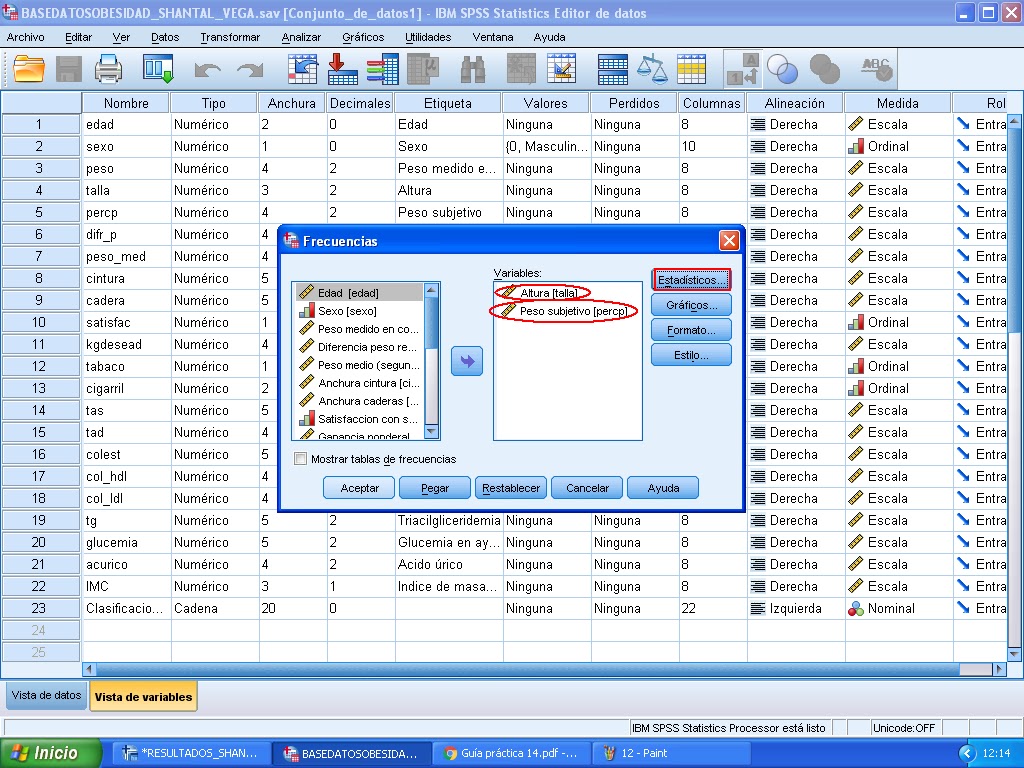Screen dimensions: 1024x768
Task: Select Anchura cintura in the variable list
Action: pos(358,383)
